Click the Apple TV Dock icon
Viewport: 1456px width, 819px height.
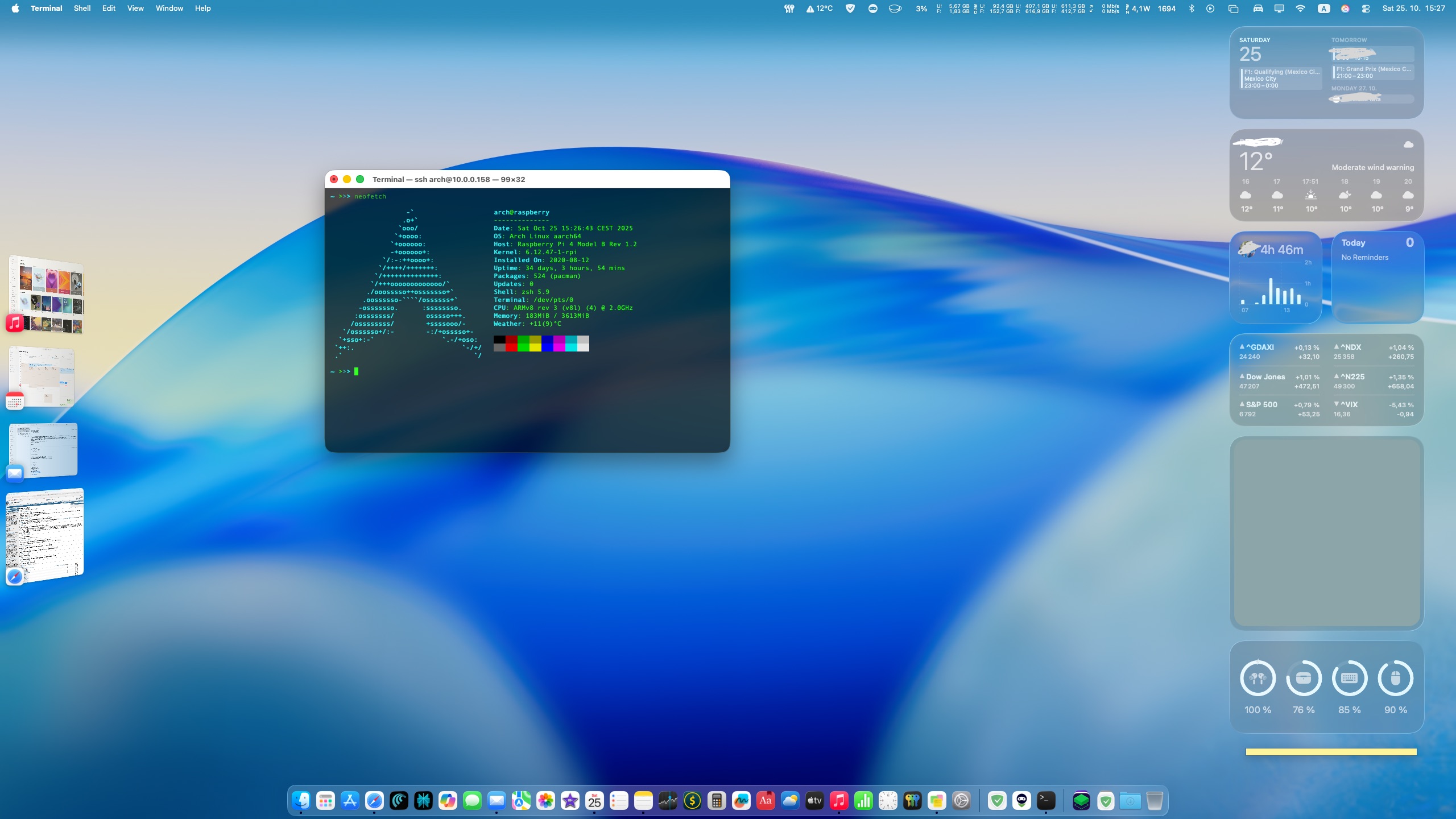[814, 801]
